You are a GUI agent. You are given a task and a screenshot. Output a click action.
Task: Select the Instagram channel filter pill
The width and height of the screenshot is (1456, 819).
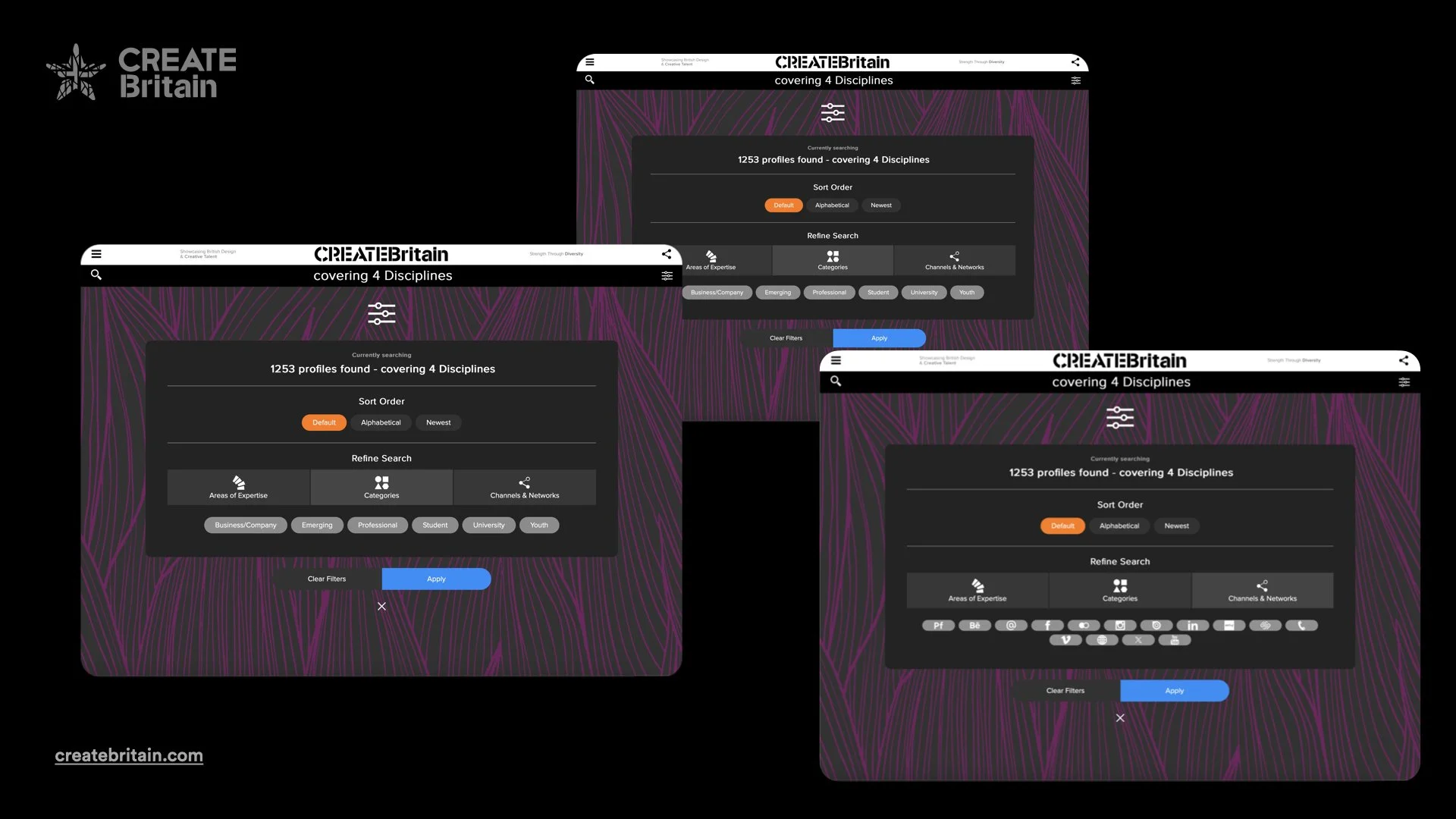(1120, 626)
